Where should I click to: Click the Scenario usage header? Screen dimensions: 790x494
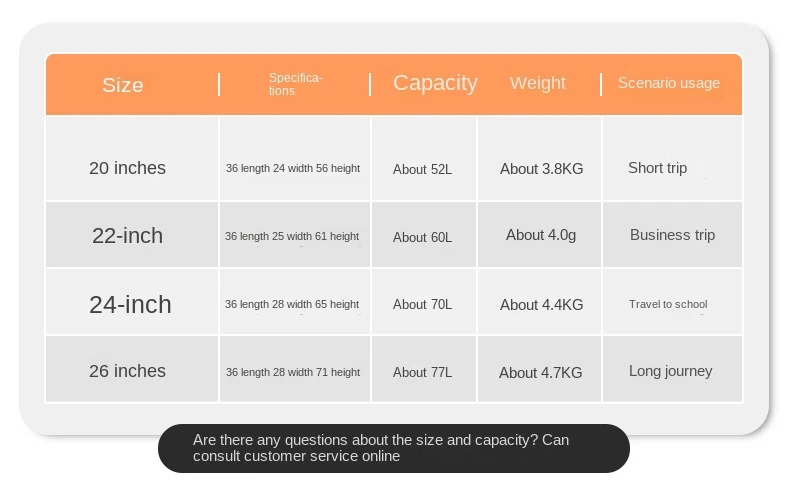pos(669,83)
